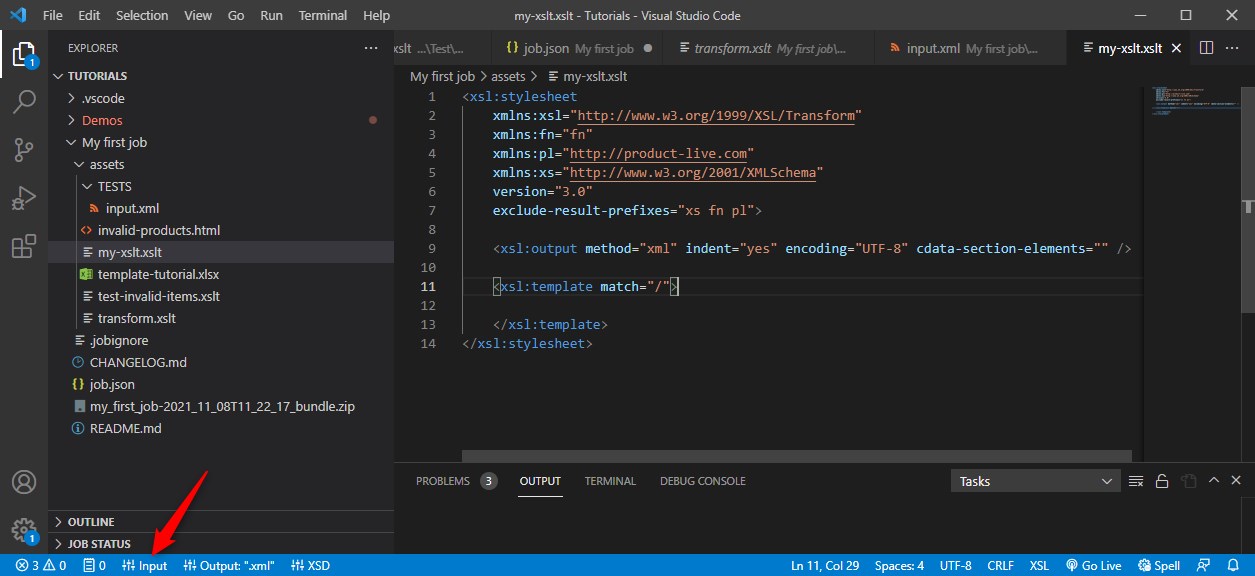Switch to the input.xml editor tab
The height and width of the screenshot is (576, 1255).
pyautogui.click(x=936, y=48)
